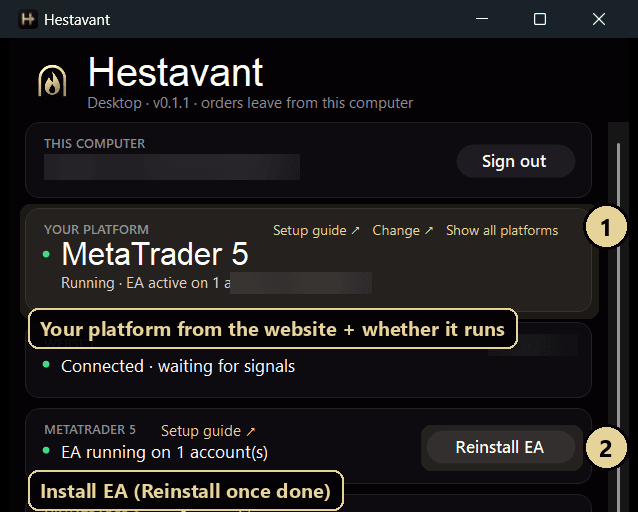Click 'Running · EA active' status line
638x512 pixels.
[146, 283]
